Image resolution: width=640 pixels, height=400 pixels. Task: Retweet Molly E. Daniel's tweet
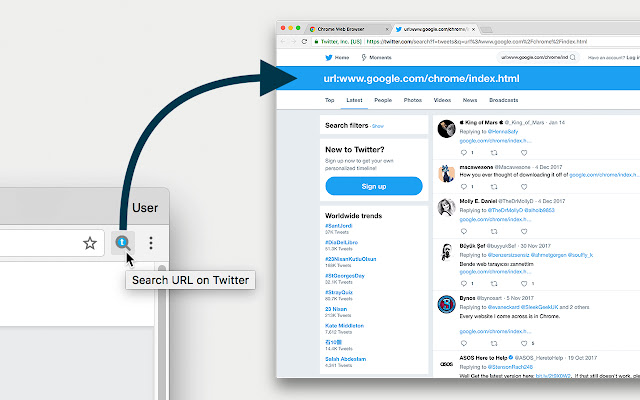(x=494, y=231)
